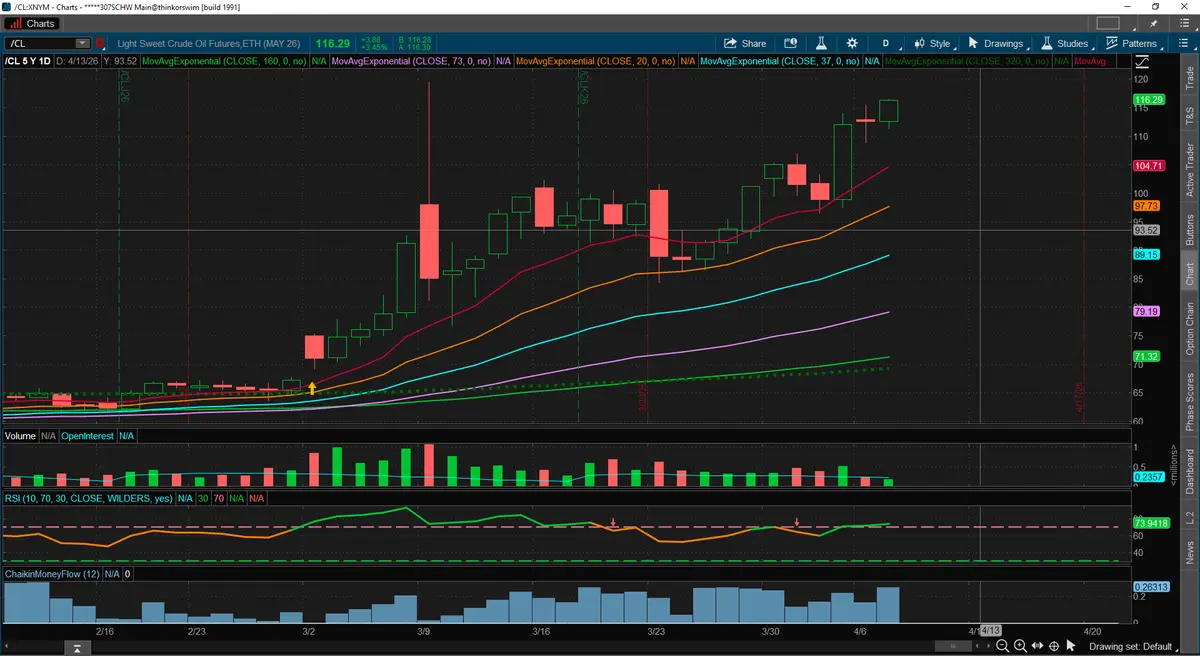The image size is (1200, 656).
Task: Open the flask icon beside the gear
Action: click(821, 43)
